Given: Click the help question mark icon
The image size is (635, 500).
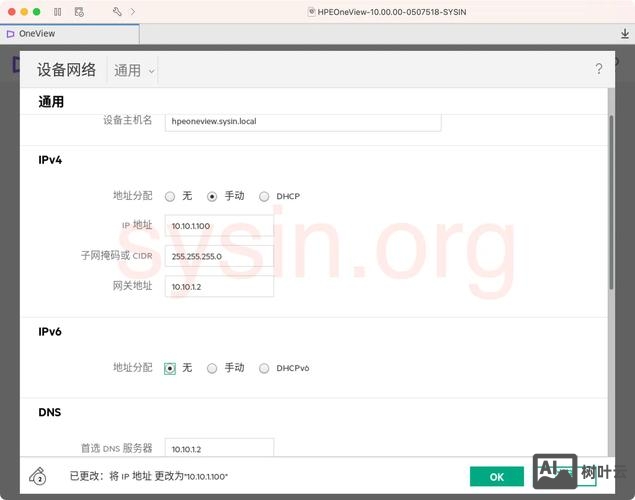Looking at the screenshot, I should click(x=599, y=69).
